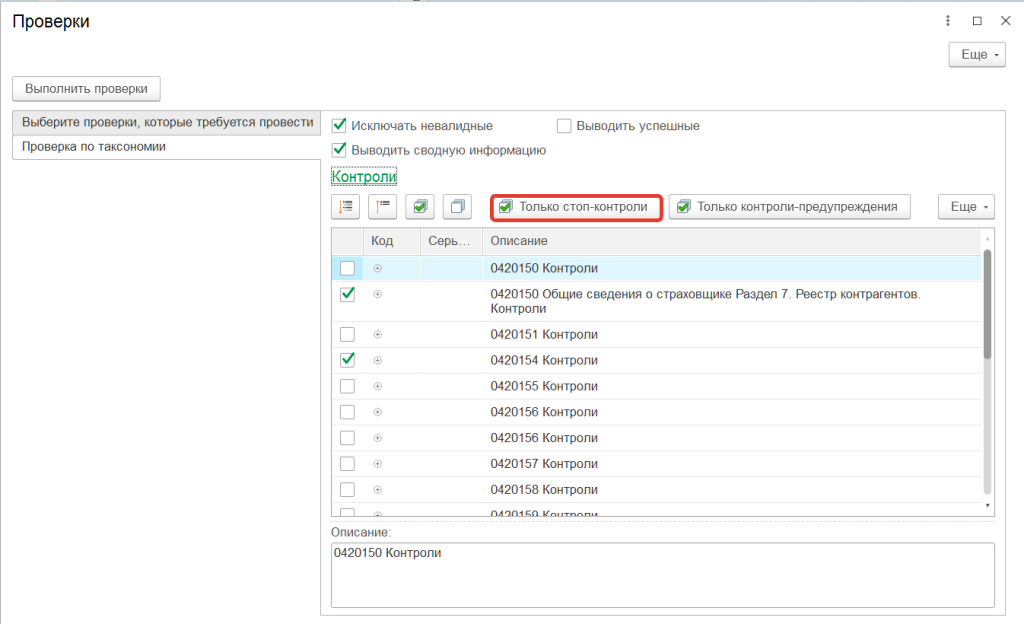Click the expand all groups toolbar icon

pos(347,207)
